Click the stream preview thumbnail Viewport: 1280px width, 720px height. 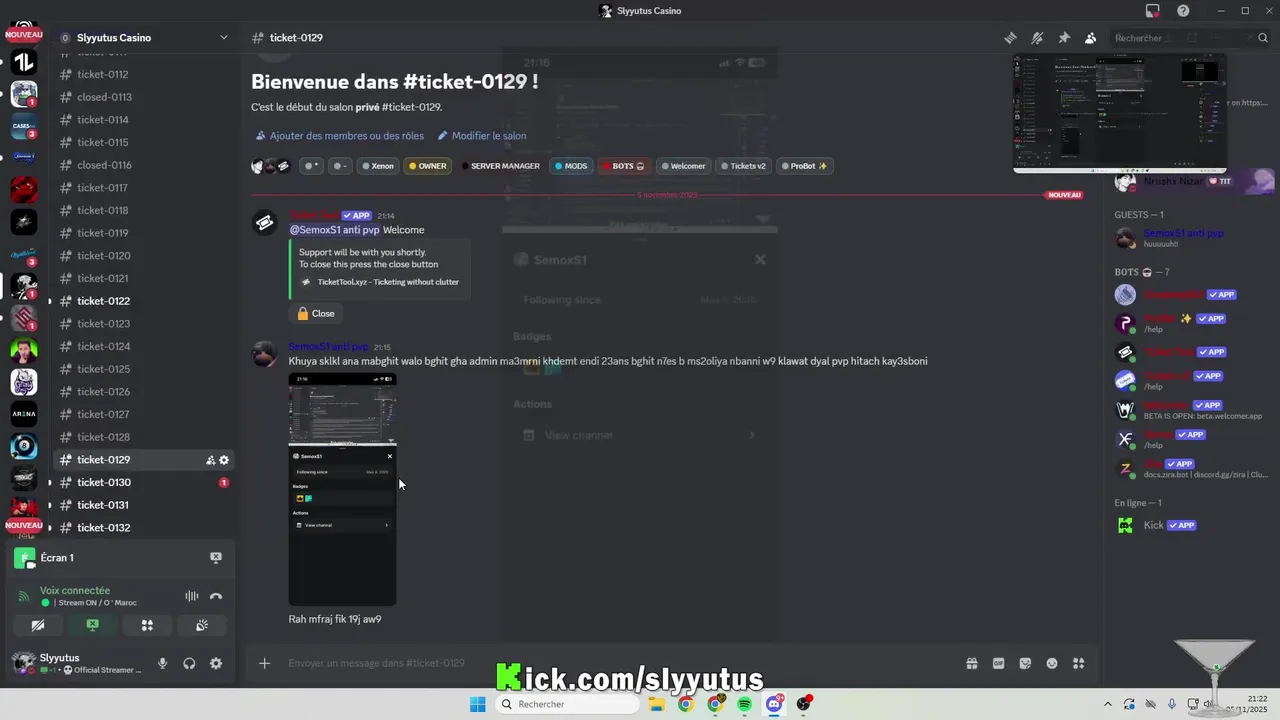click(x=1119, y=113)
